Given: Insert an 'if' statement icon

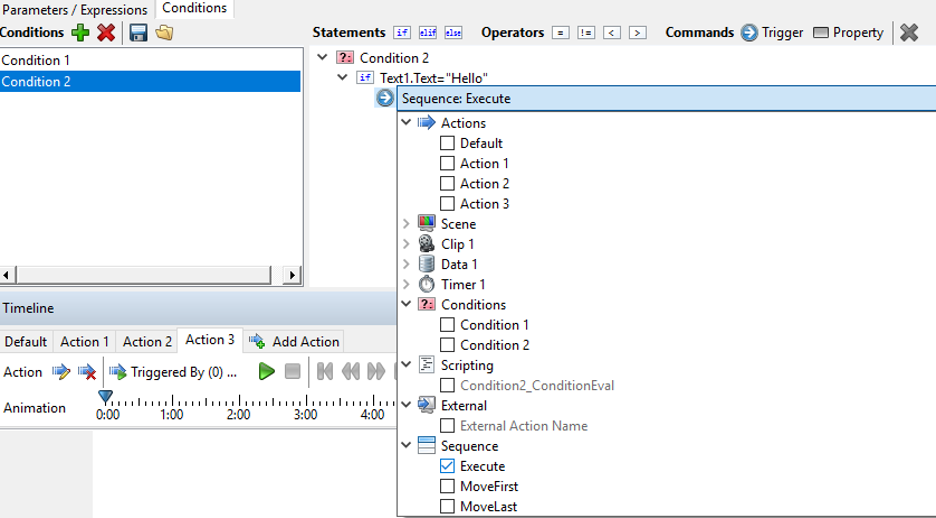Looking at the screenshot, I should tap(402, 33).
